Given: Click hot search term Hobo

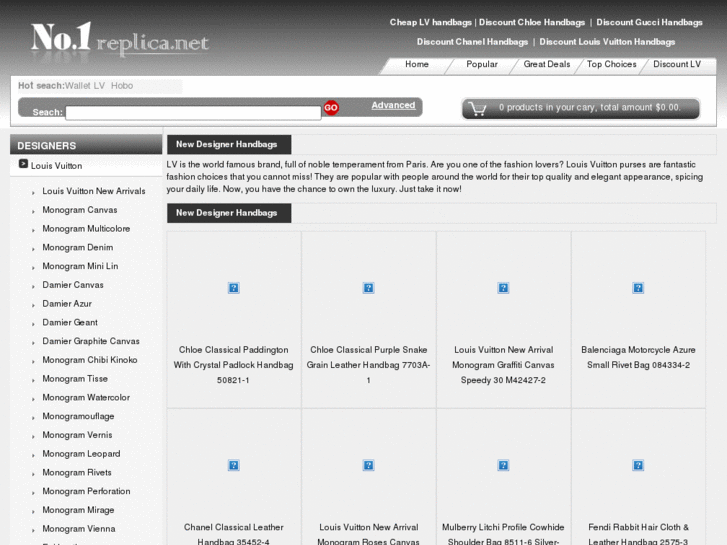Looking at the screenshot, I should click(122, 86).
